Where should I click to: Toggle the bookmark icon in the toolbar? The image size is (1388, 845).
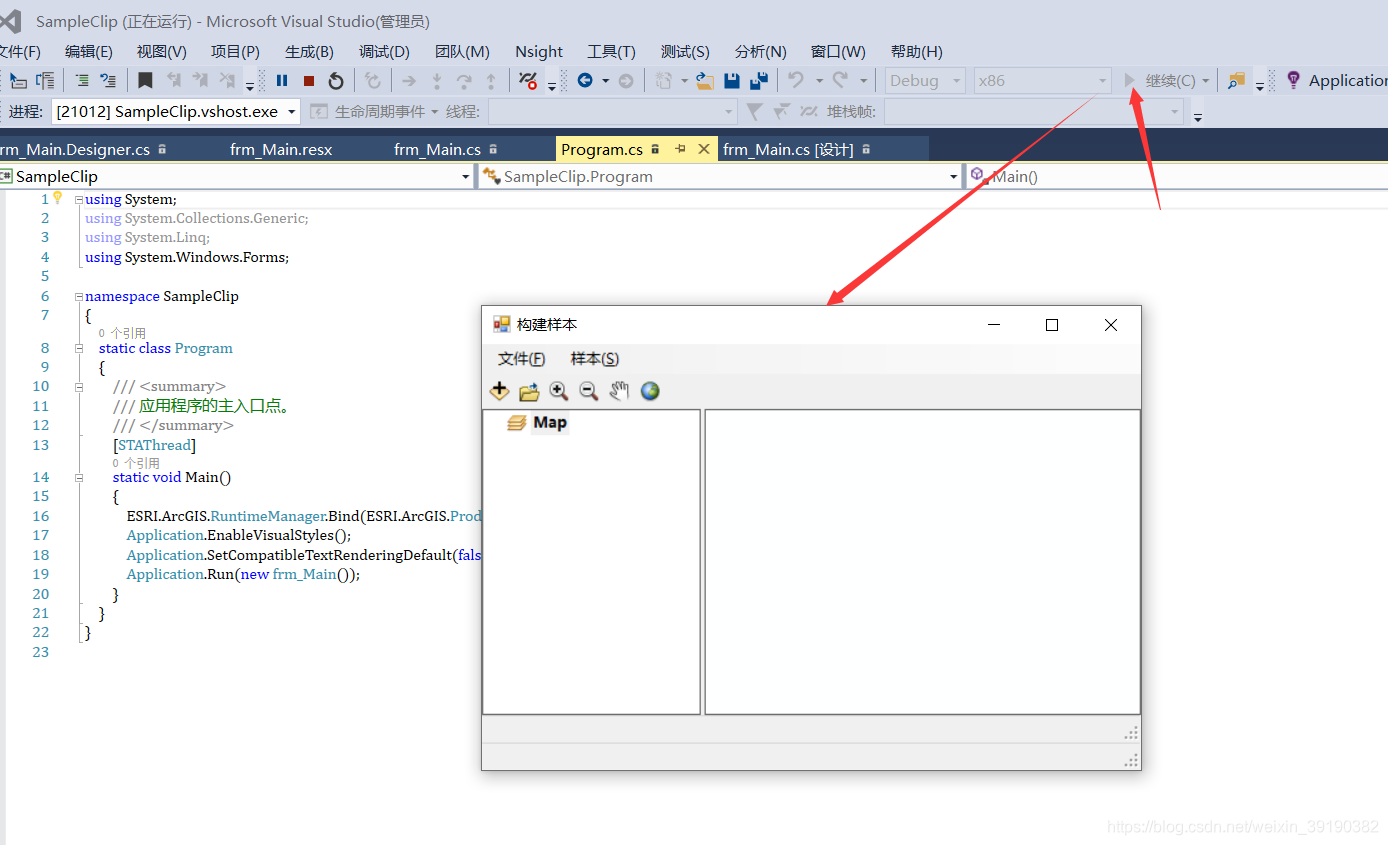click(145, 81)
